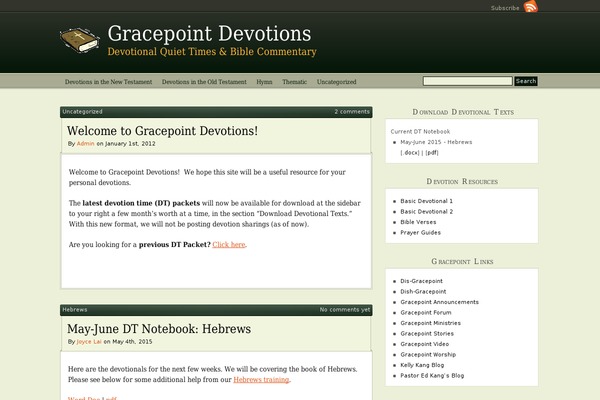Screen dimensions: 600x400
Task: Open the Bible Verses resource
Action: [x=418, y=222]
